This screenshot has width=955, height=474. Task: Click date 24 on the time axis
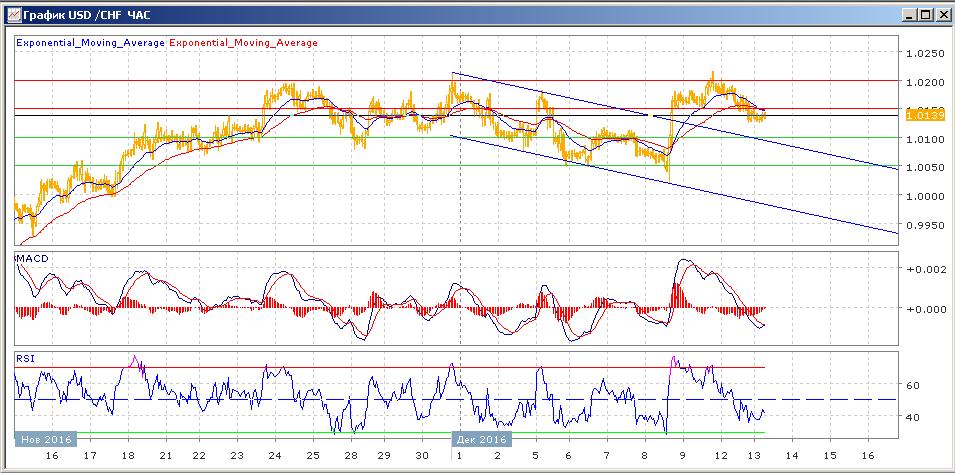[x=274, y=455]
